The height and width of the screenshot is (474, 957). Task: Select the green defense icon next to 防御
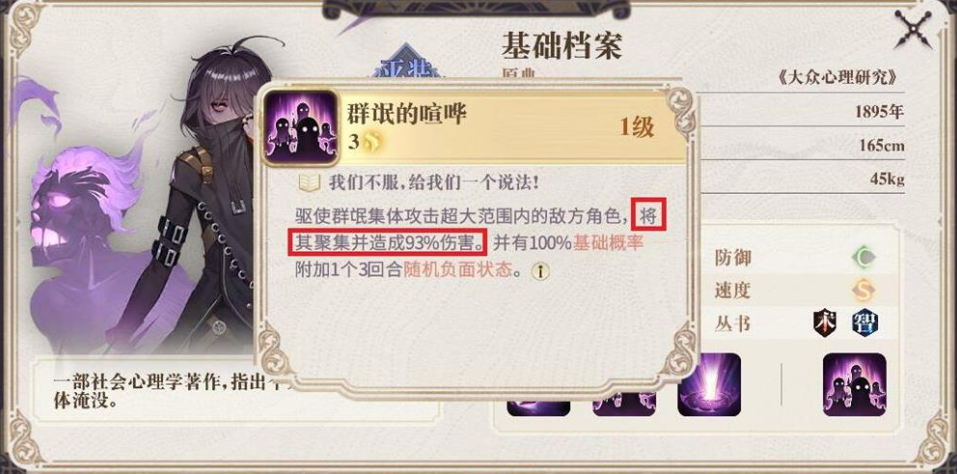coord(863,257)
